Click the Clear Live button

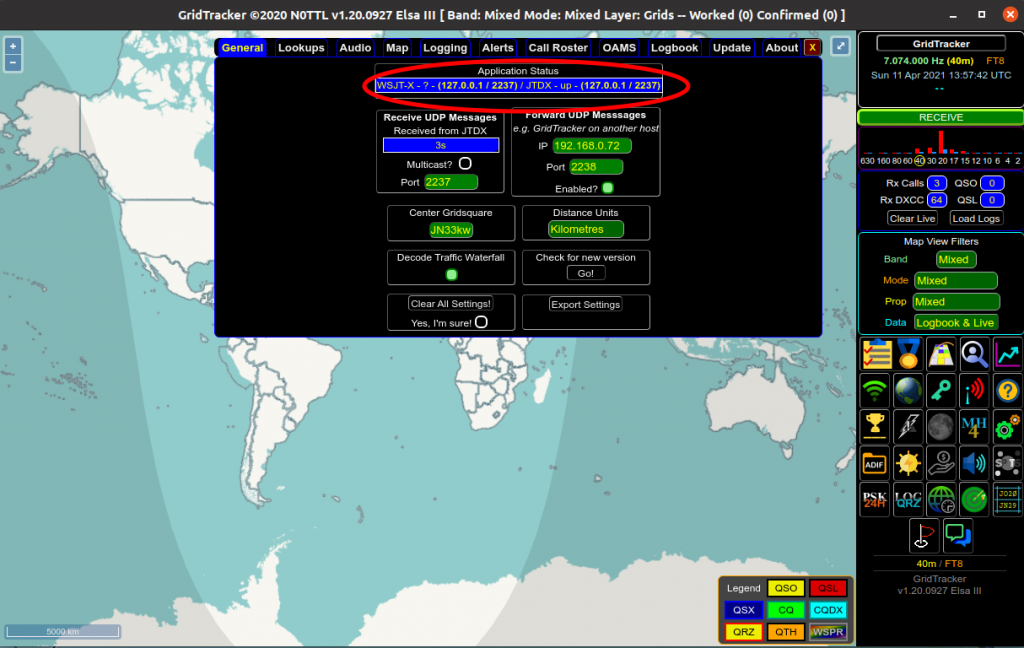tap(912, 218)
